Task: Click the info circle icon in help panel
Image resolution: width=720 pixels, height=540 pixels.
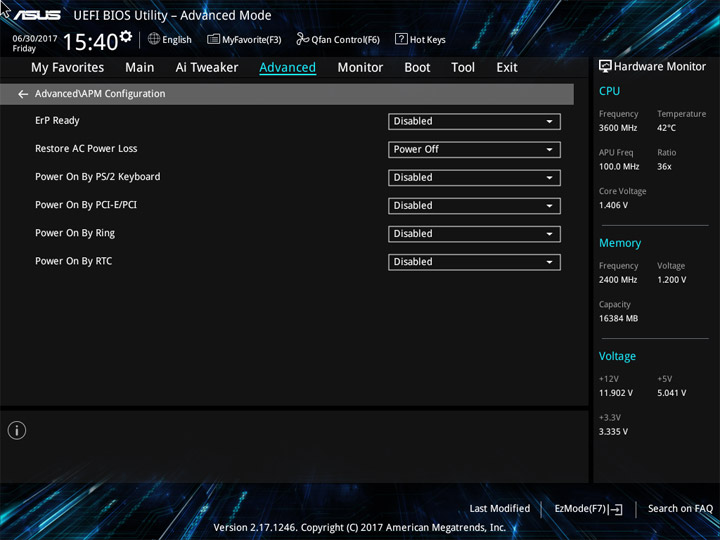Action: click(17, 431)
